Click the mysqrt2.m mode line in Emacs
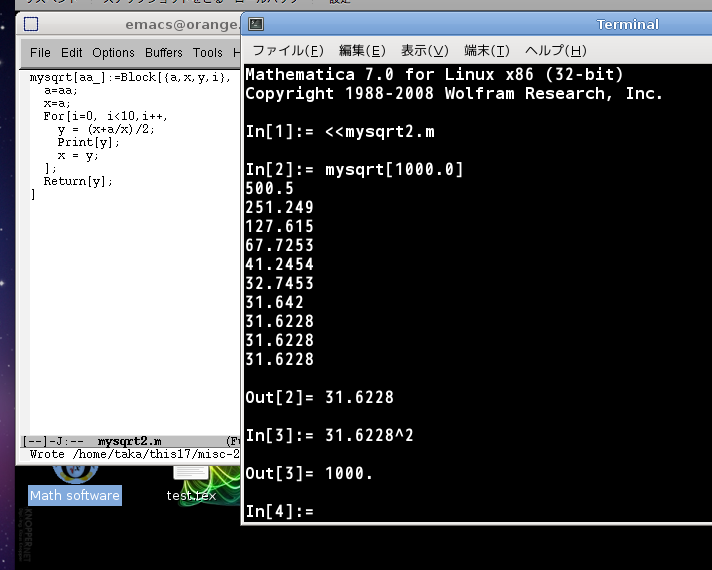The width and height of the screenshot is (712, 570). [131, 441]
